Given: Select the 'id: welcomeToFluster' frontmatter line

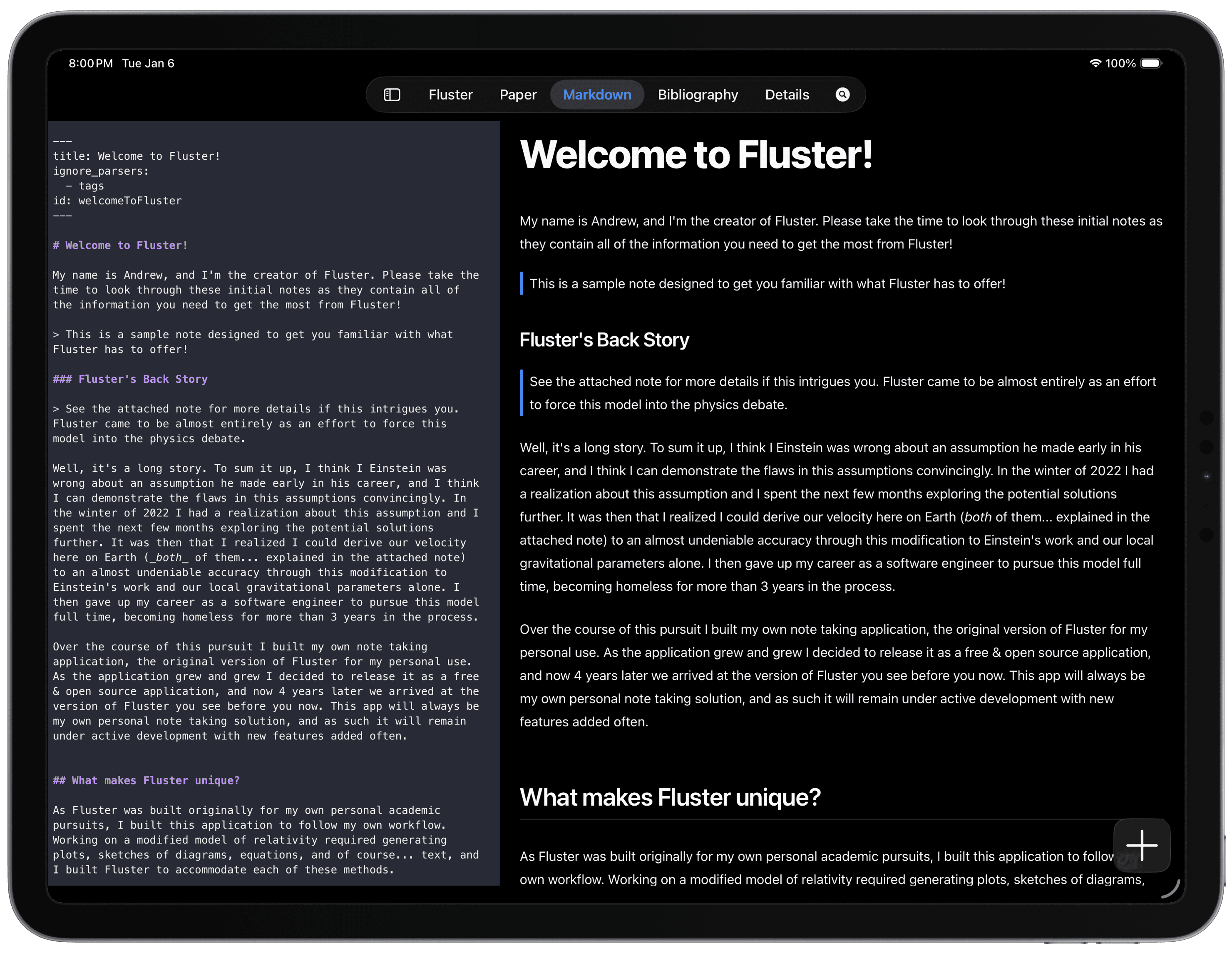Looking at the screenshot, I should click(117, 200).
